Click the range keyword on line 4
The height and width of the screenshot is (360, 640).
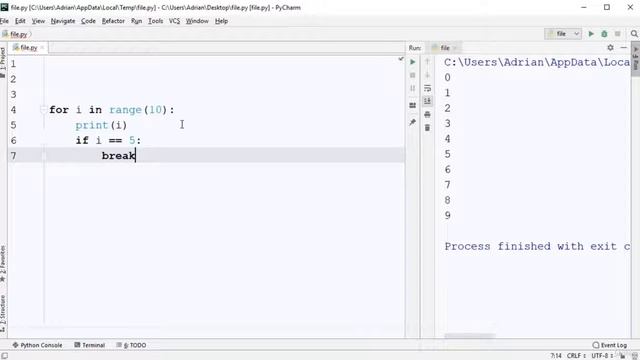coord(125,110)
